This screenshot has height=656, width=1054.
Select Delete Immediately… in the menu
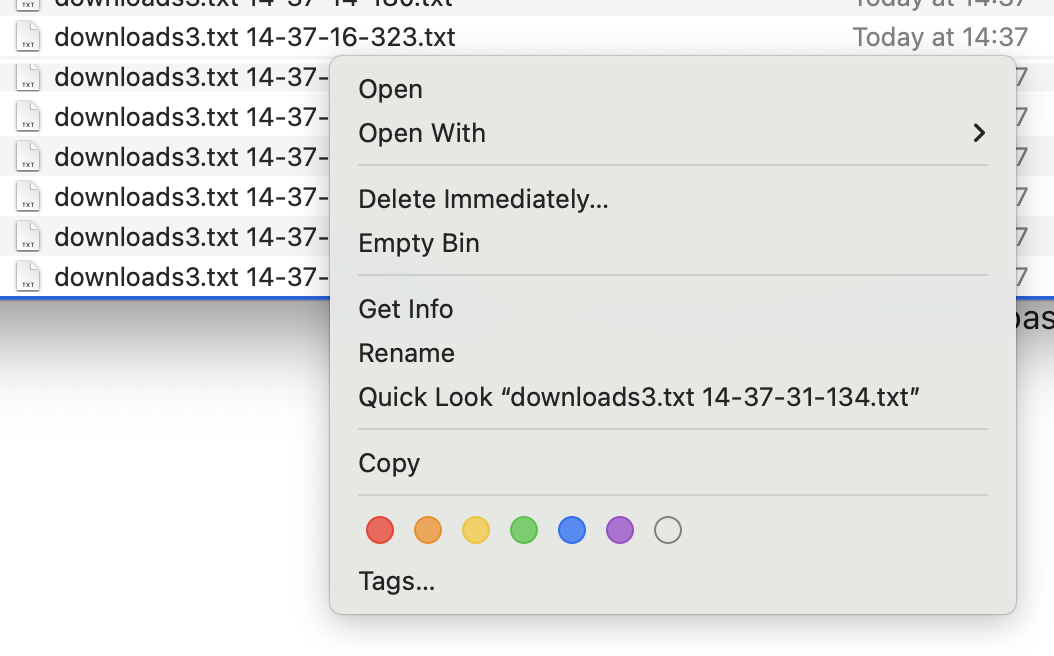click(483, 199)
